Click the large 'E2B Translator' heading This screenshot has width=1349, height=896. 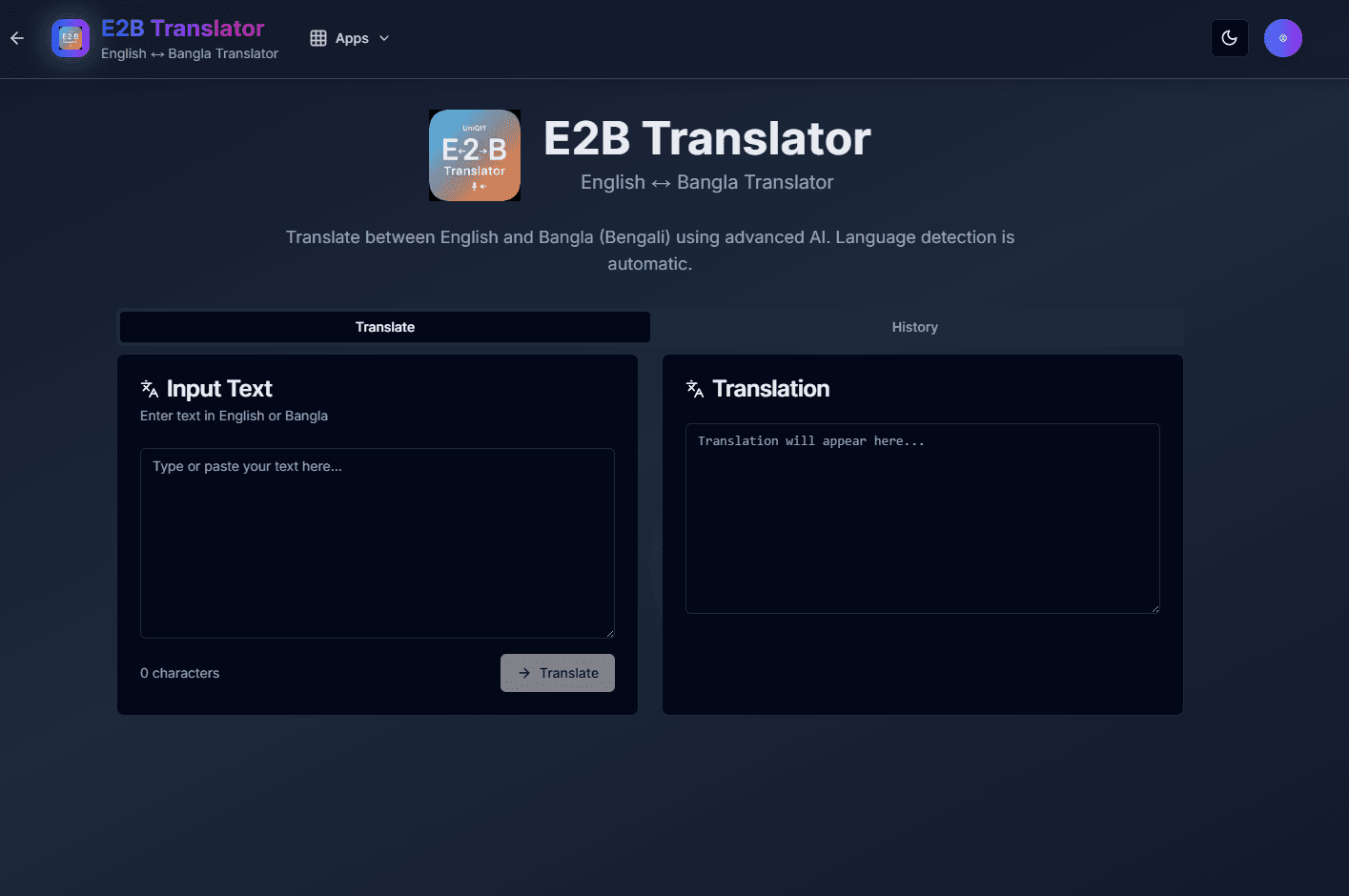tap(707, 138)
